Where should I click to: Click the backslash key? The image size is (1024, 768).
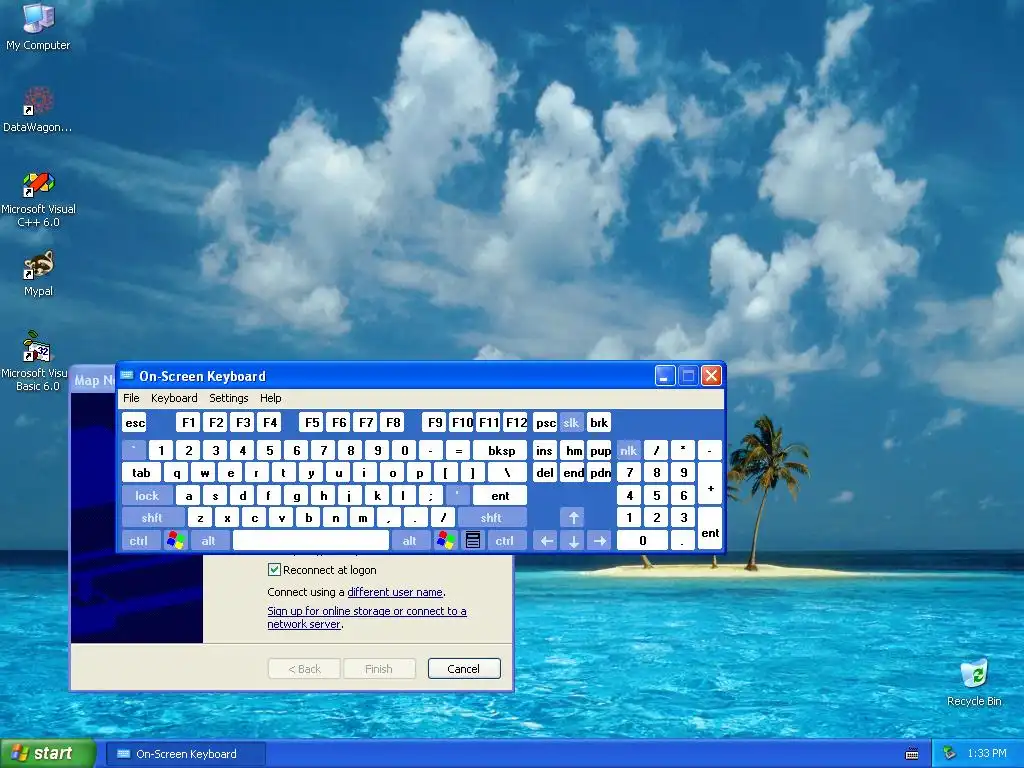pos(507,472)
